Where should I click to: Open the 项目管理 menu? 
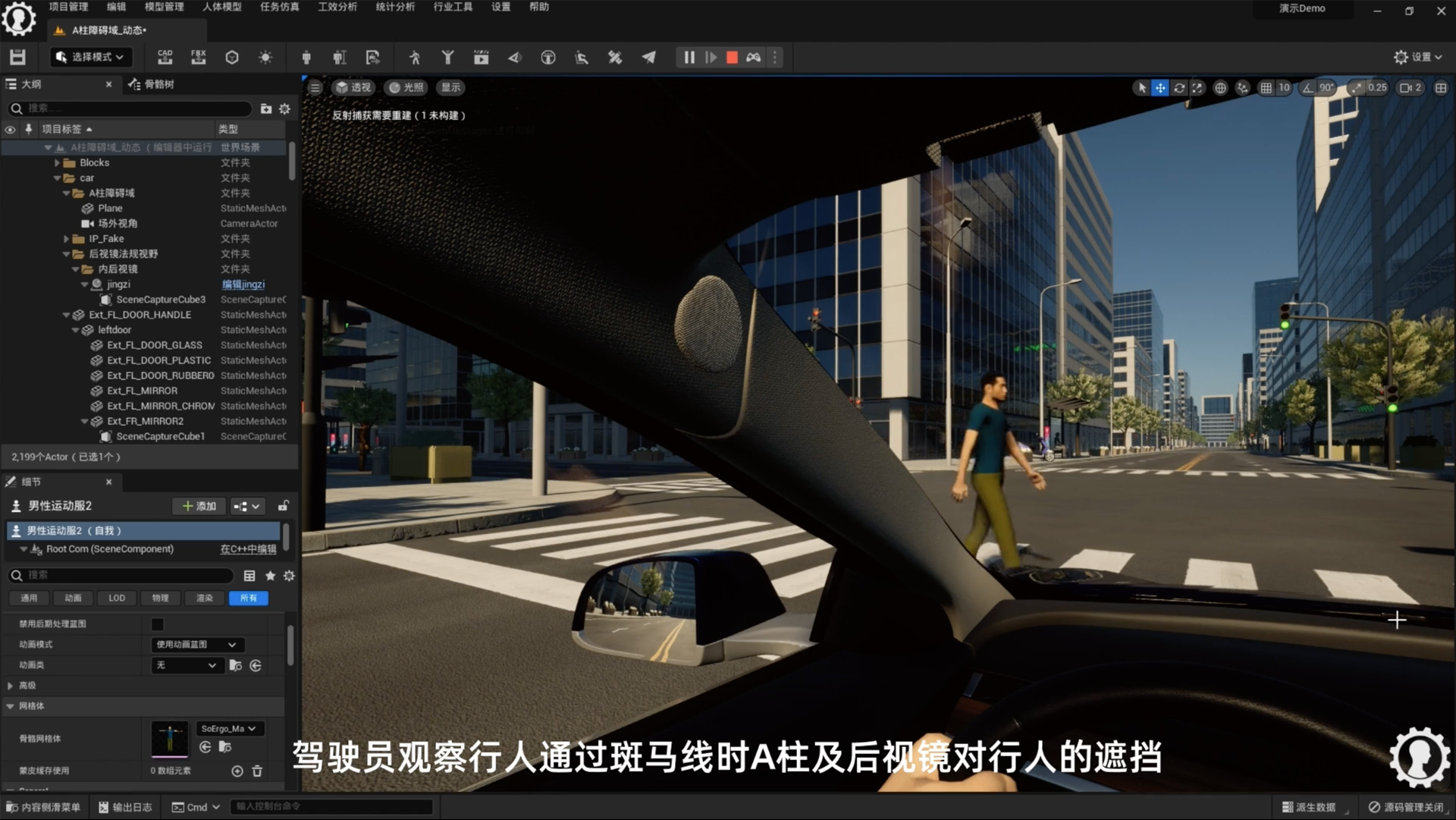68,7
